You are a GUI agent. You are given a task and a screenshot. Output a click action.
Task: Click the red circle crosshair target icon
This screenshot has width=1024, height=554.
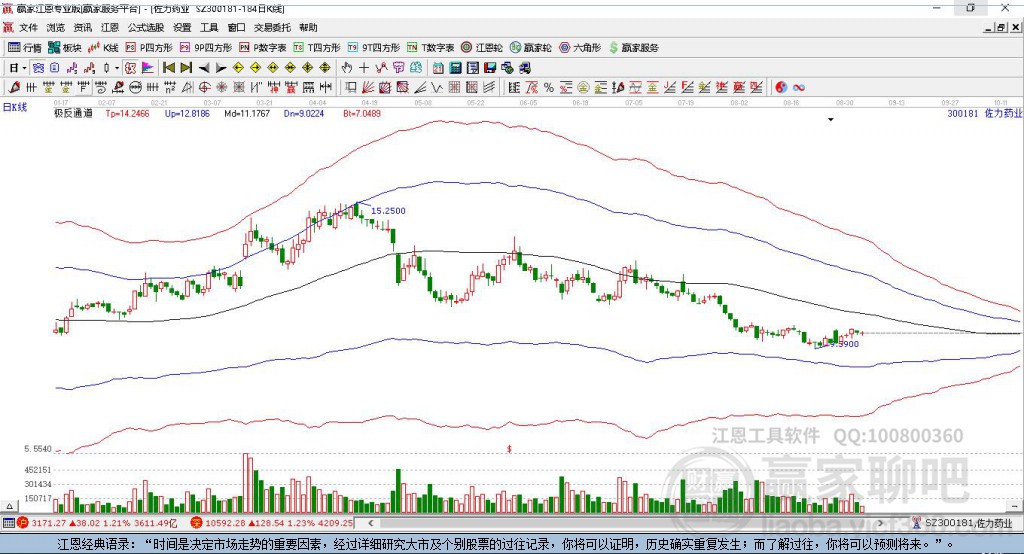click(x=204, y=87)
